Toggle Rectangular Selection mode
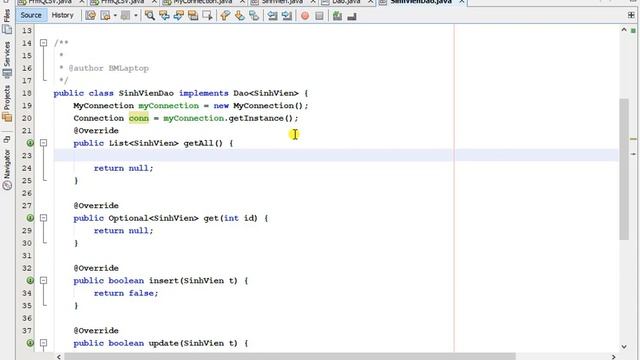Viewport: 640px width, 360px height. point(207,16)
